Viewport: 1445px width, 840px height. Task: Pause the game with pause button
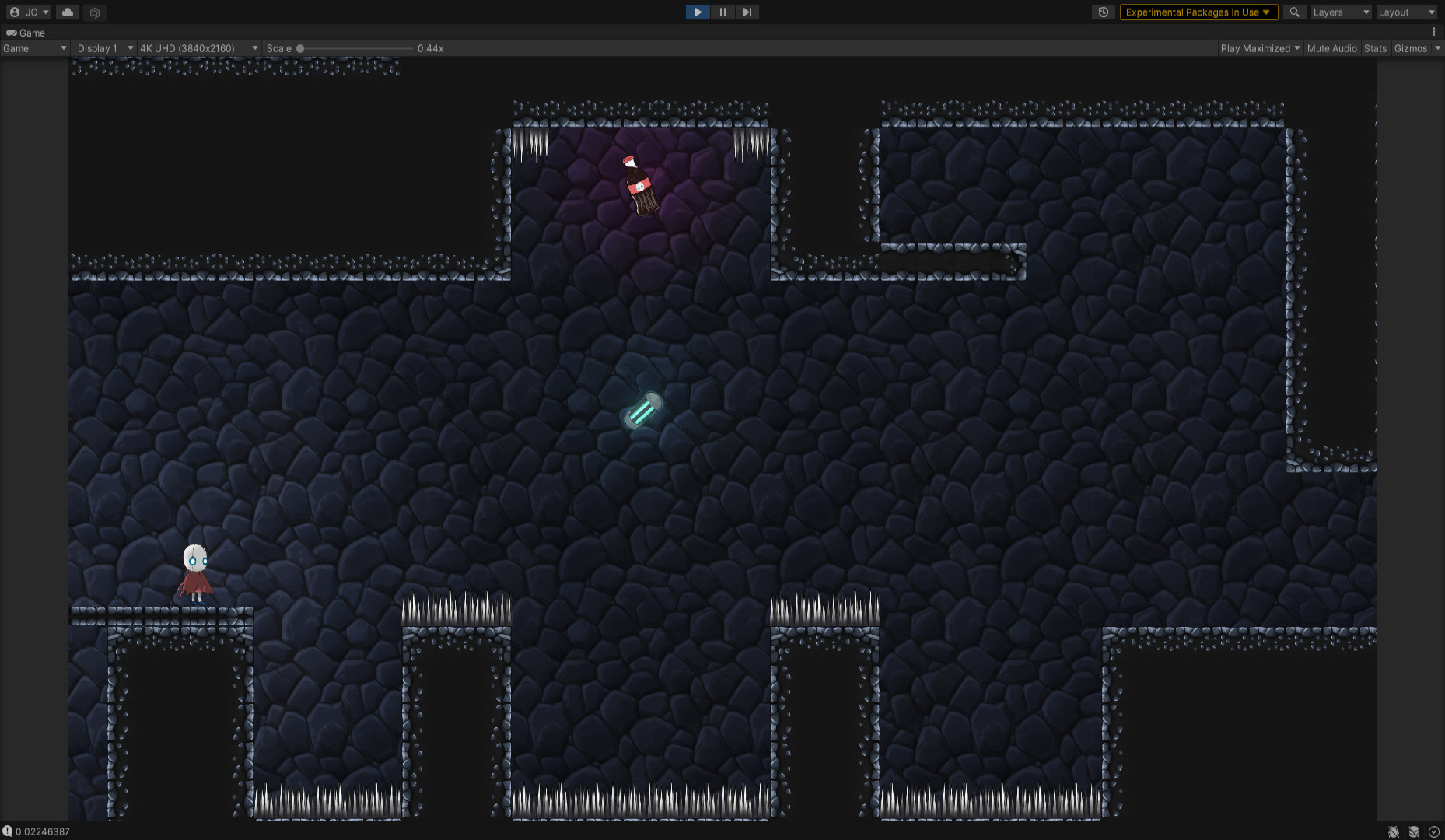[722, 12]
